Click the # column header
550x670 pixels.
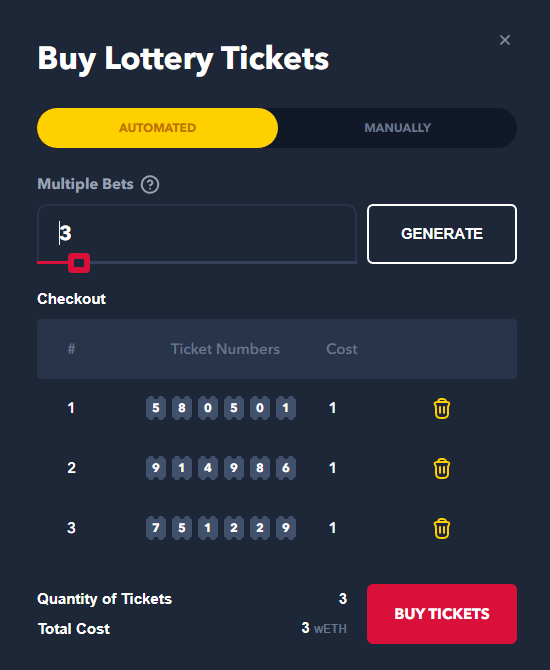coord(71,349)
